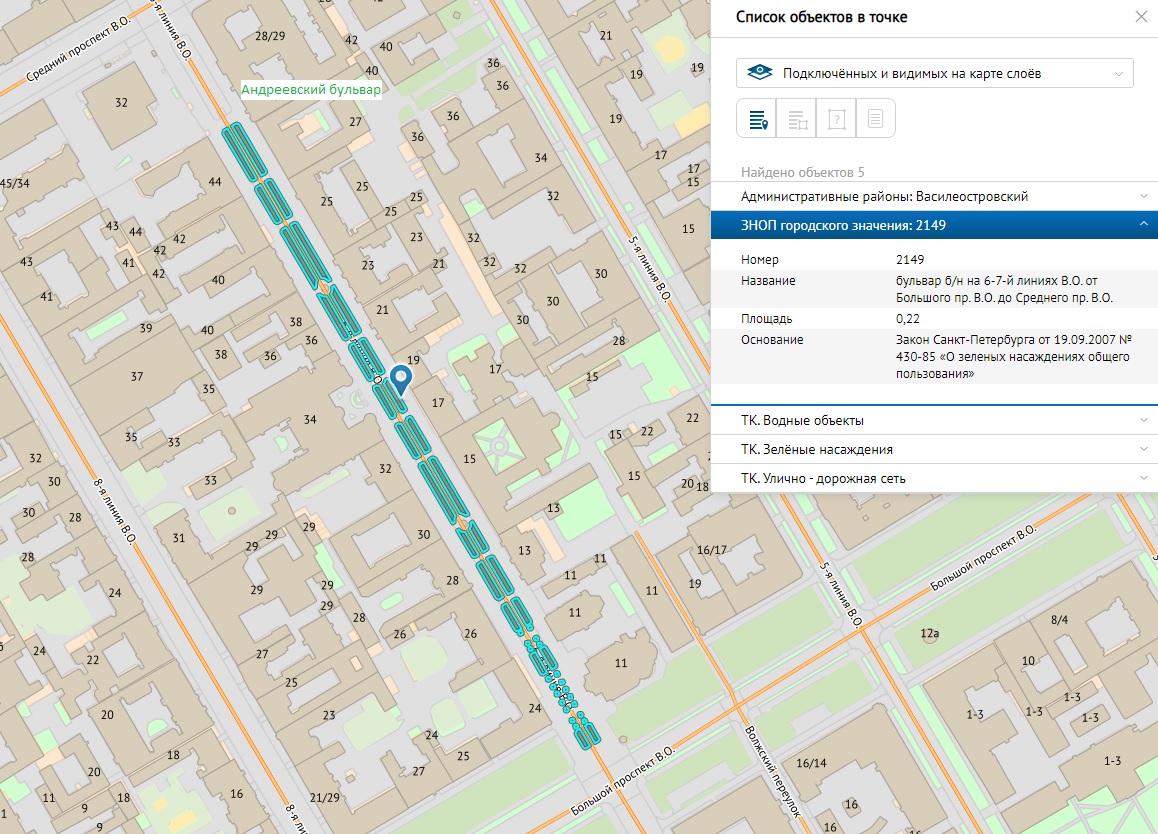Click the Волжский переулок street label
The width and height of the screenshot is (1158, 834).
773,769
